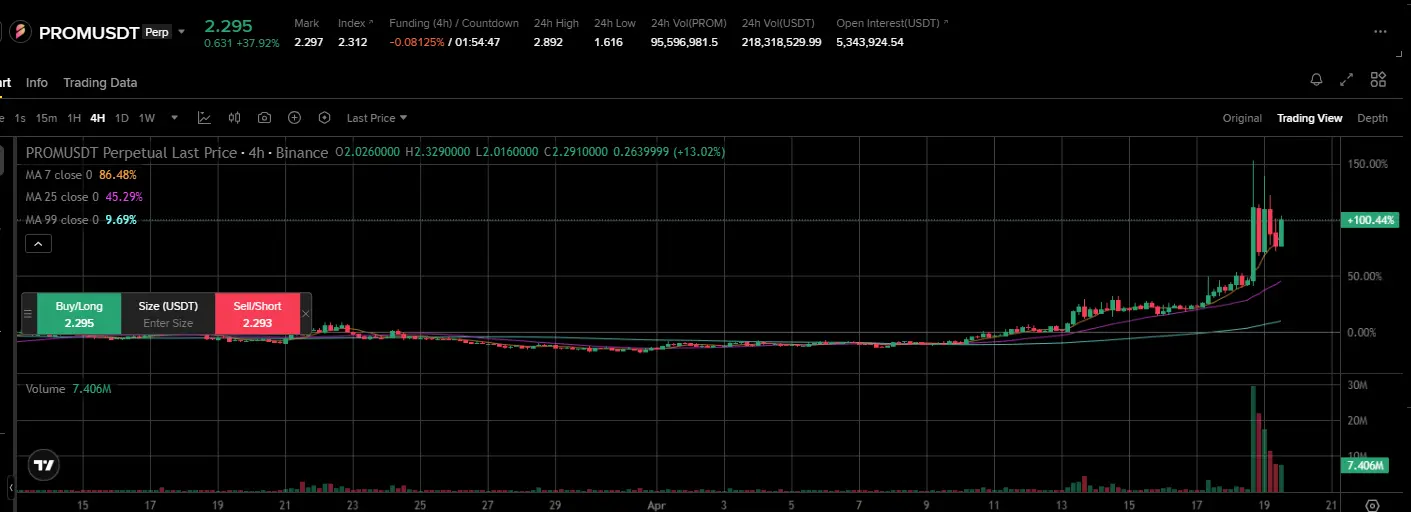The width and height of the screenshot is (1411, 512).
Task: Click the 150.00% price axis label
Action: [1369, 164]
